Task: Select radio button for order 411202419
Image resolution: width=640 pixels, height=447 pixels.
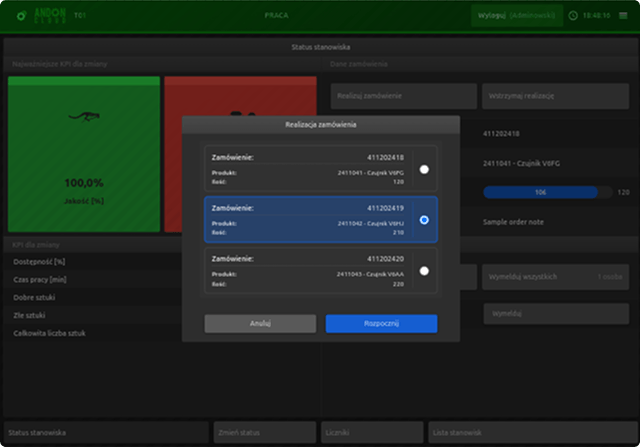Action: point(424,220)
